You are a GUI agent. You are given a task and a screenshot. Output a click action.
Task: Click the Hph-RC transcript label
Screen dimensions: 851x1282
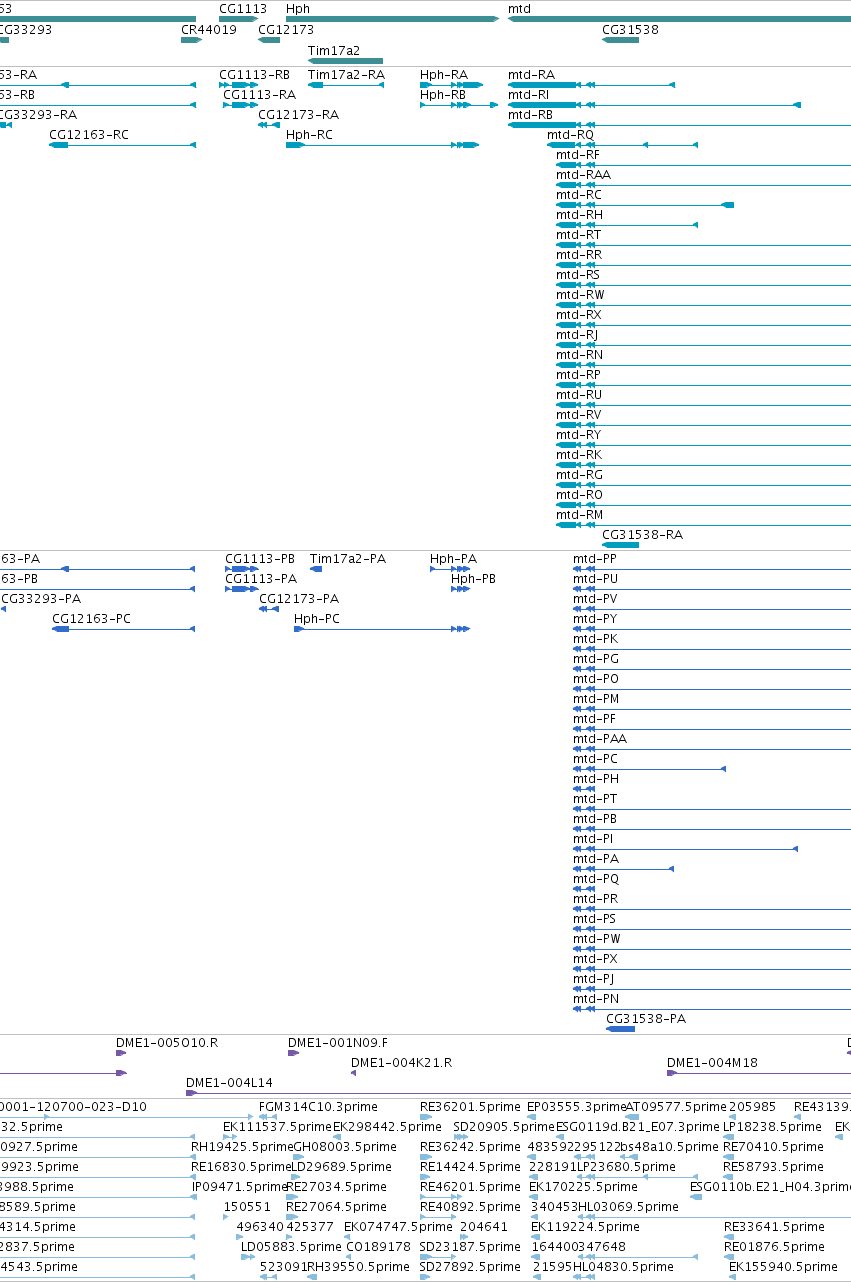pyautogui.click(x=309, y=135)
